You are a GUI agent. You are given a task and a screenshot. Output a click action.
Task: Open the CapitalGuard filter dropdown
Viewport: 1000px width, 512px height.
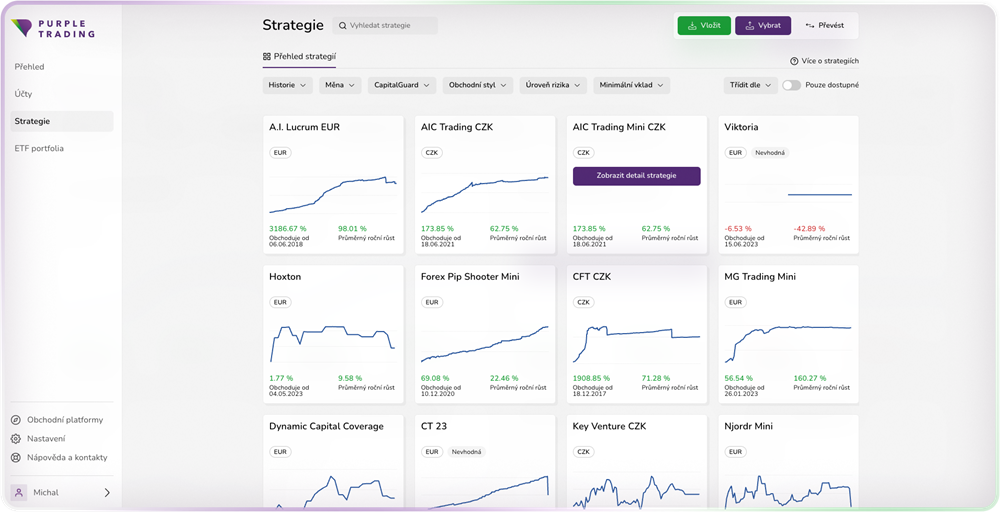point(402,85)
